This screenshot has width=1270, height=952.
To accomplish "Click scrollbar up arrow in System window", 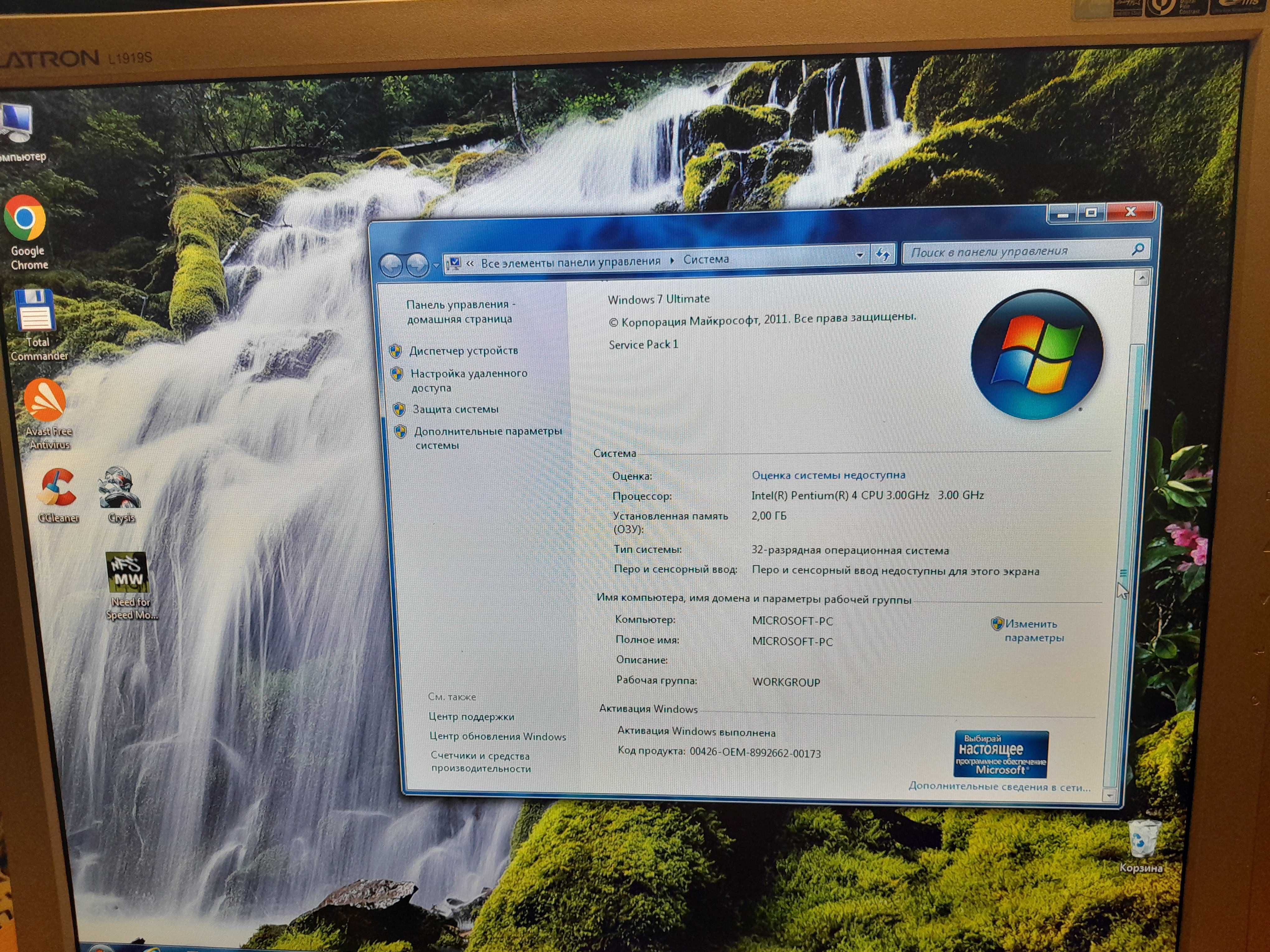I will 1141,278.
